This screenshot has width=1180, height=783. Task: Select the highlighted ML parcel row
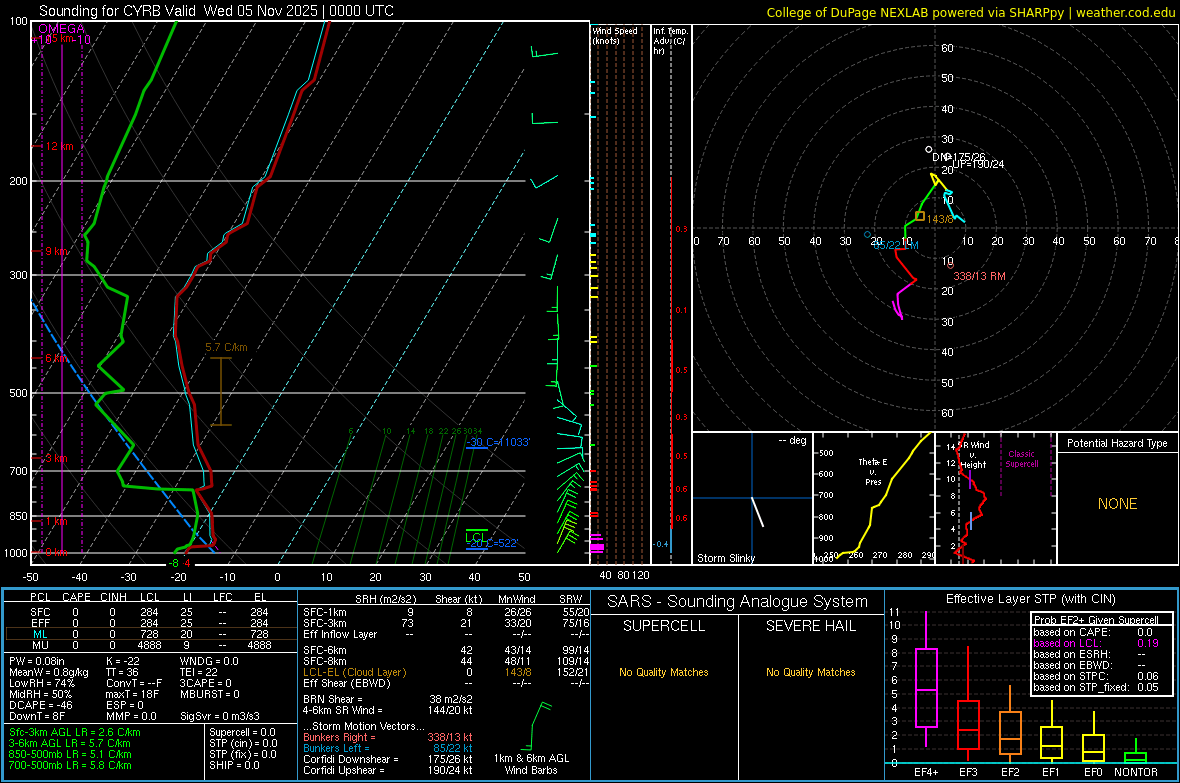pos(150,634)
